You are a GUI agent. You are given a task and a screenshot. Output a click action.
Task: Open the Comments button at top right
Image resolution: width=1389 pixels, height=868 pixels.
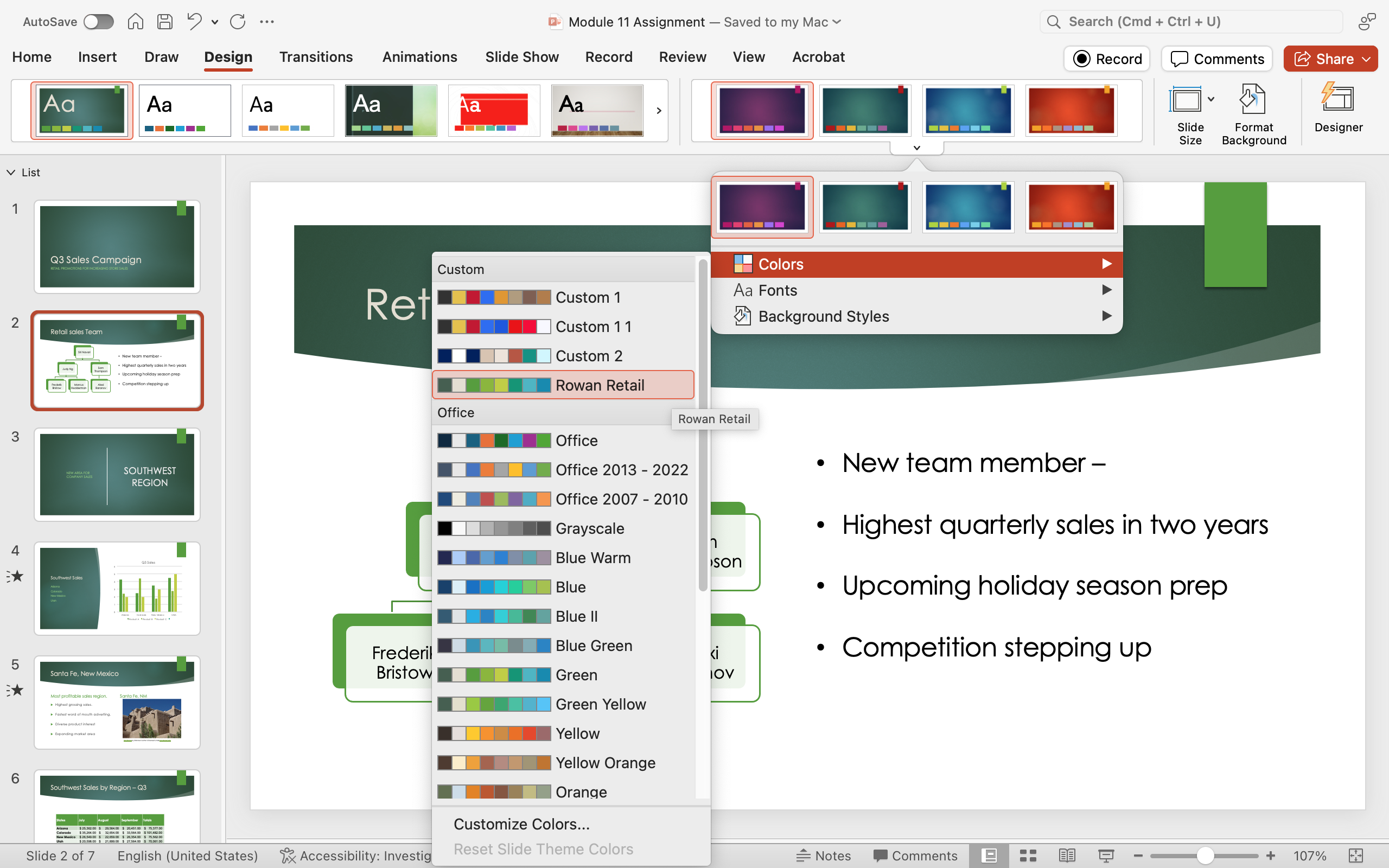pyautogui.click(x=1217, y=59)
